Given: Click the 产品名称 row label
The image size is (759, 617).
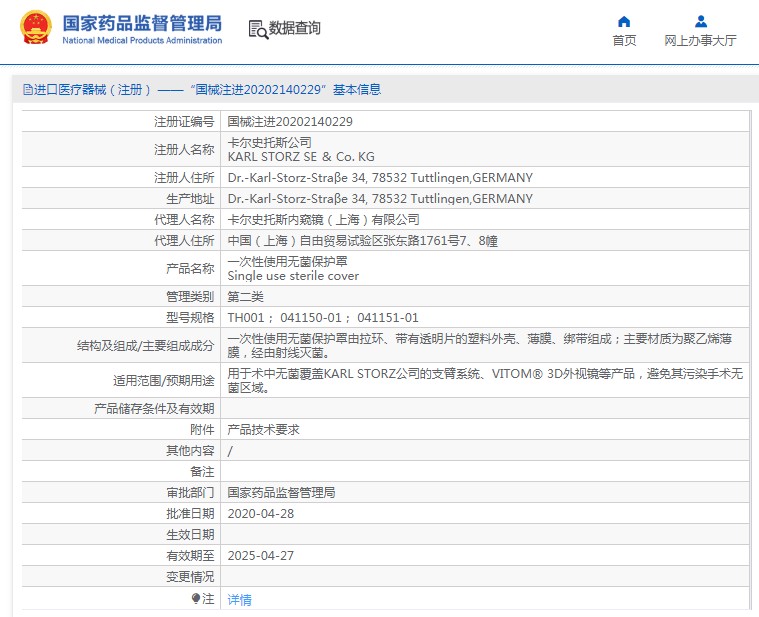Looking at the screenshot, I should pos(190,269).
